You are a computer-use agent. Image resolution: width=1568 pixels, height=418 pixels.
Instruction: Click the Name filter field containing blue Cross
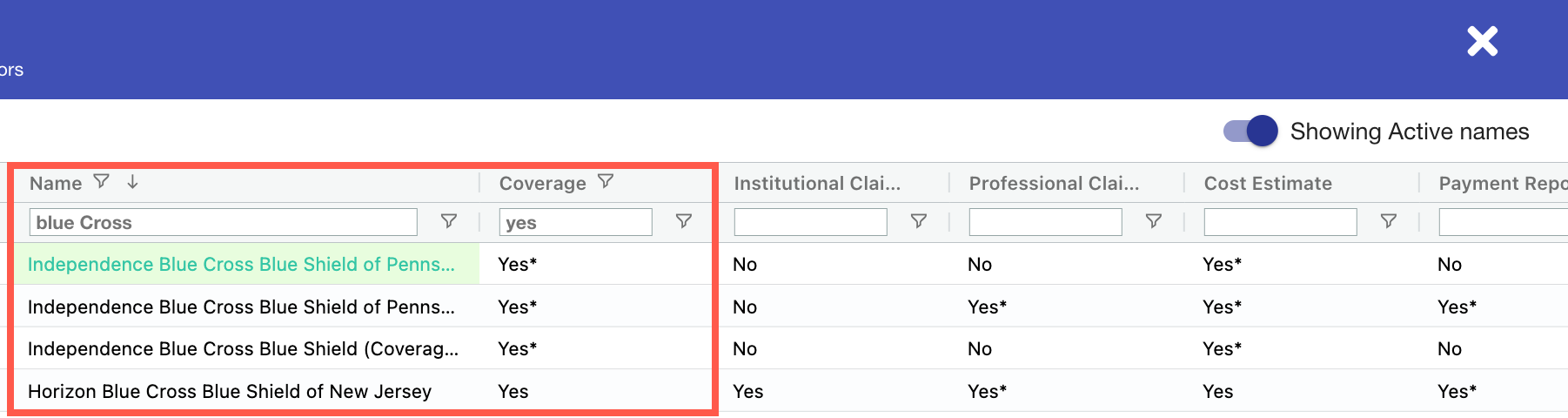[224, 222]
